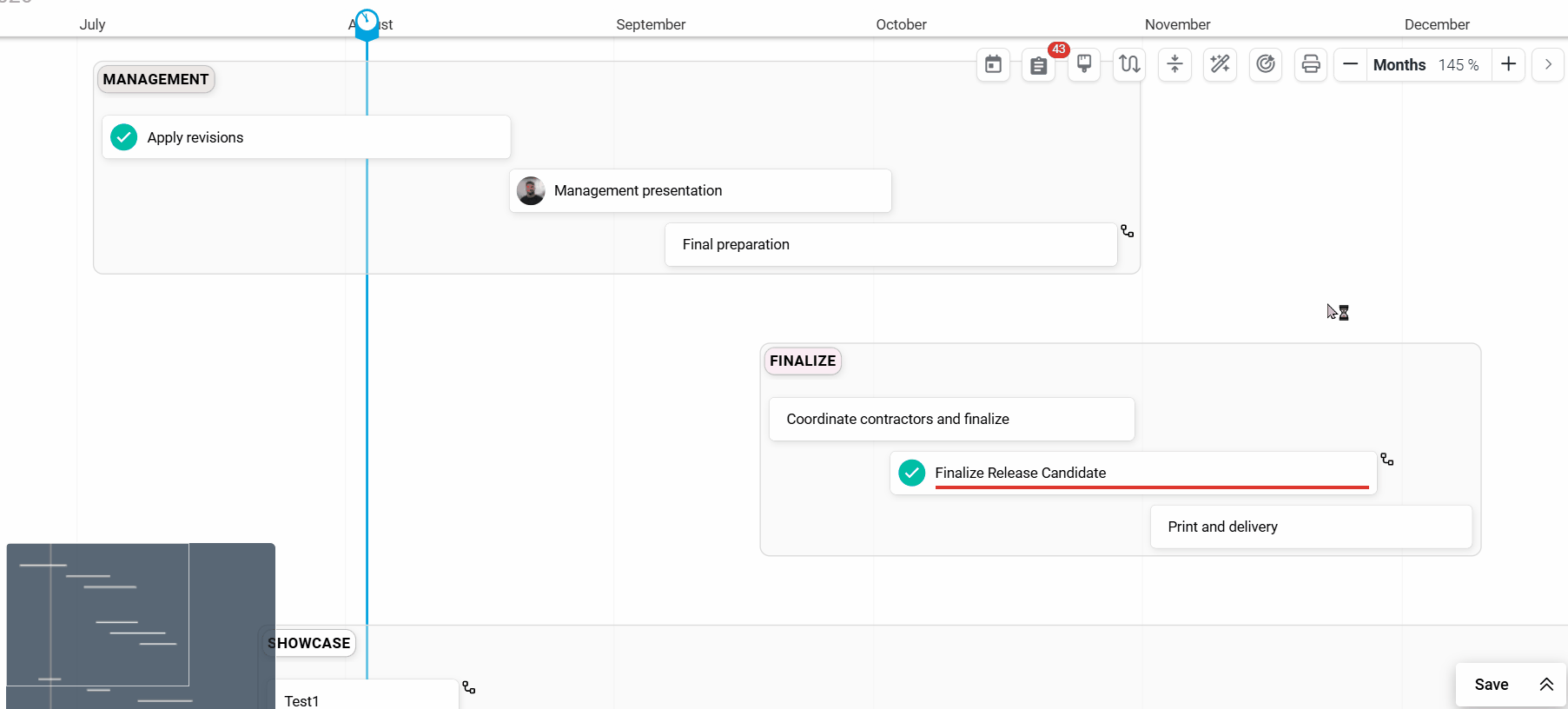Open the Test1 task card
The width and height of the screenshot is (1568, 709).
click(367, 694)
